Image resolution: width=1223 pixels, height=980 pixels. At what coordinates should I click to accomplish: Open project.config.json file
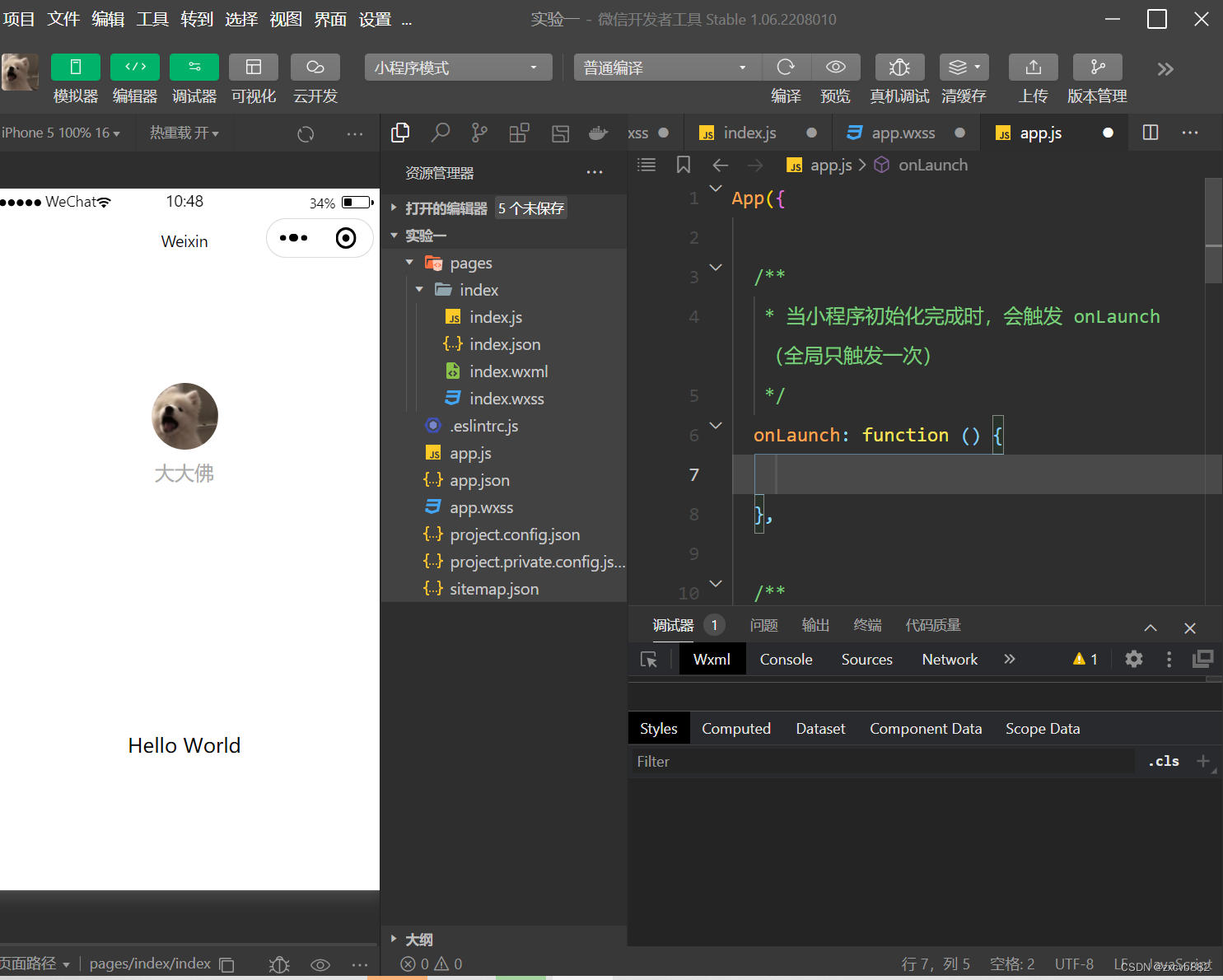coord(503,534)
